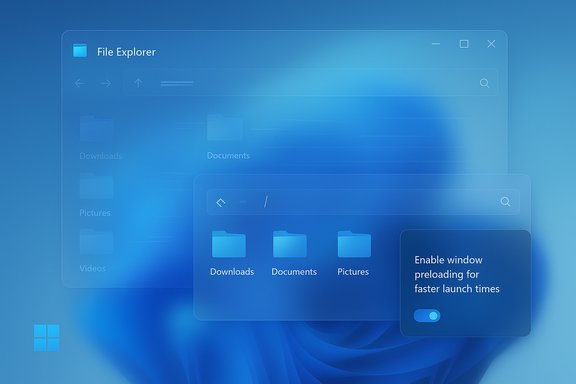Click the File Explorer address path field
The image size is (576, 384).
click(310, 83)
